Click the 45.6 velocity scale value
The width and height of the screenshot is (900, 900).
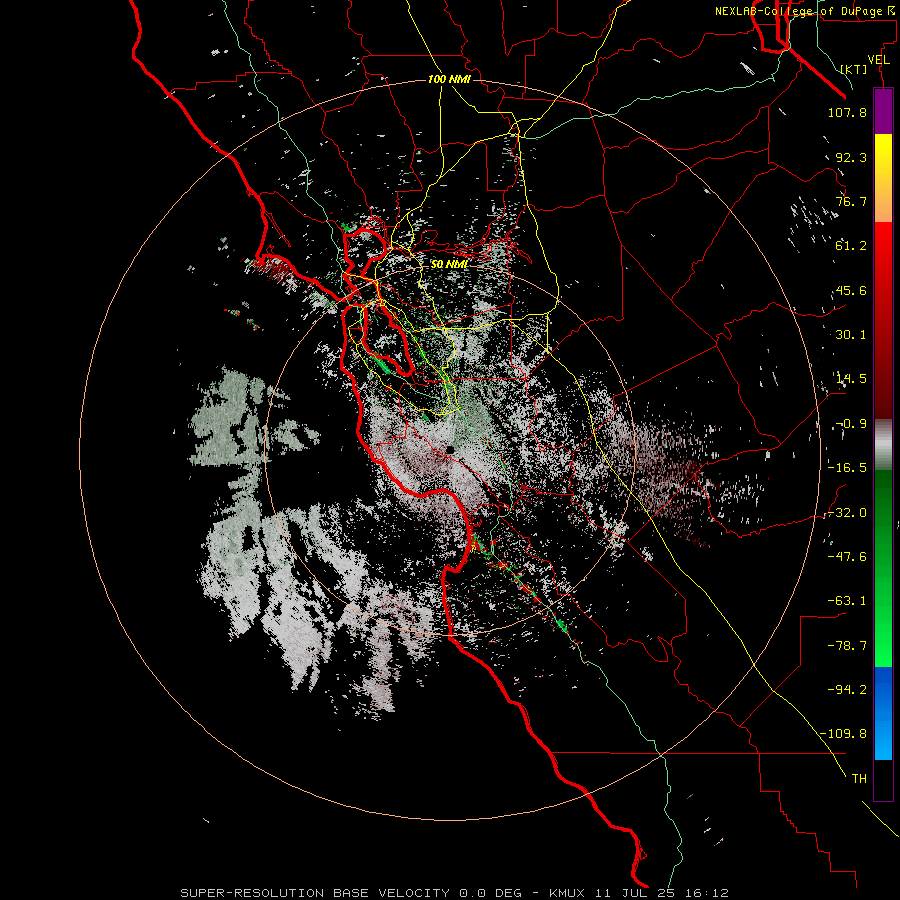[x=851, y=290]
